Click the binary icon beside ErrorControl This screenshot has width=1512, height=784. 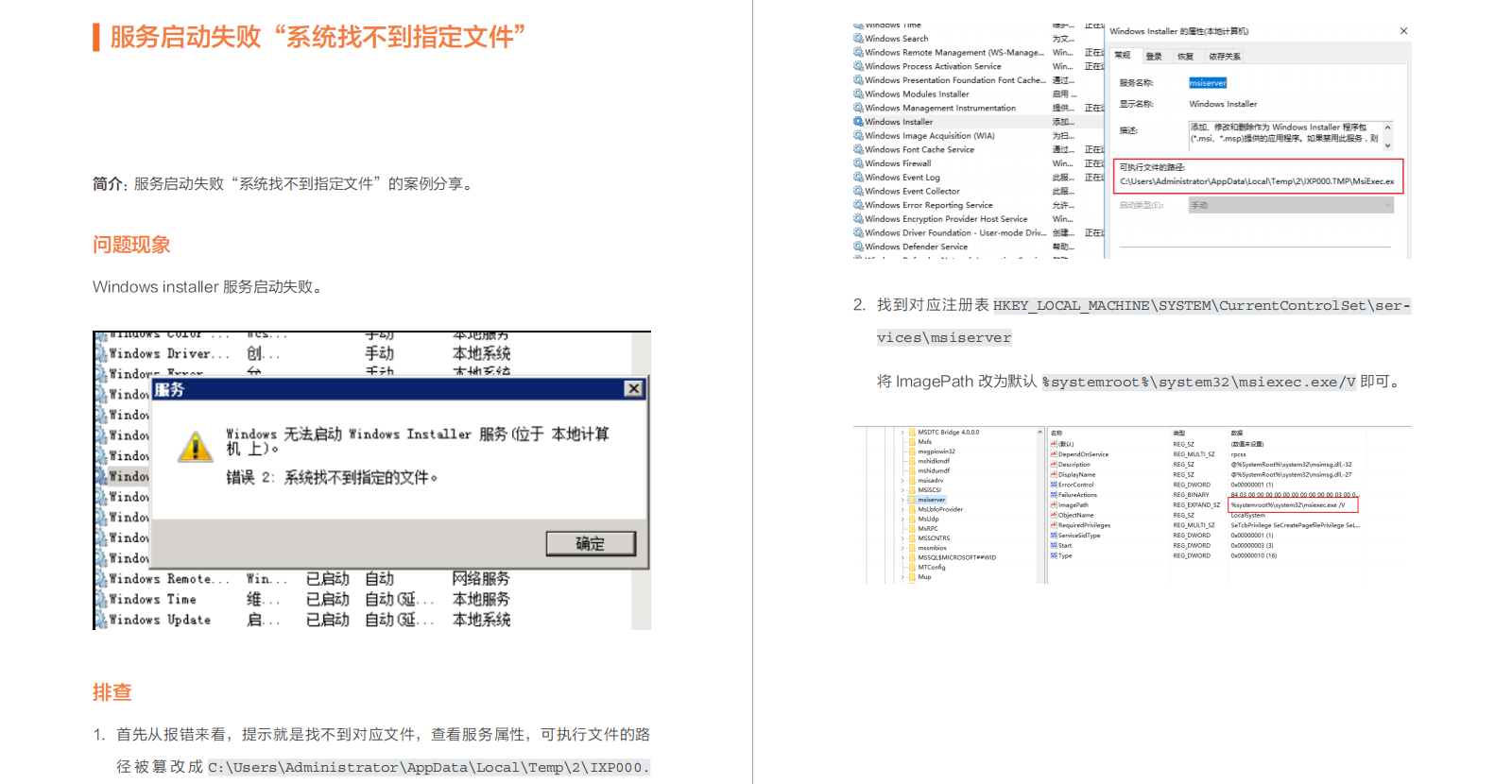click(1054, 485)
